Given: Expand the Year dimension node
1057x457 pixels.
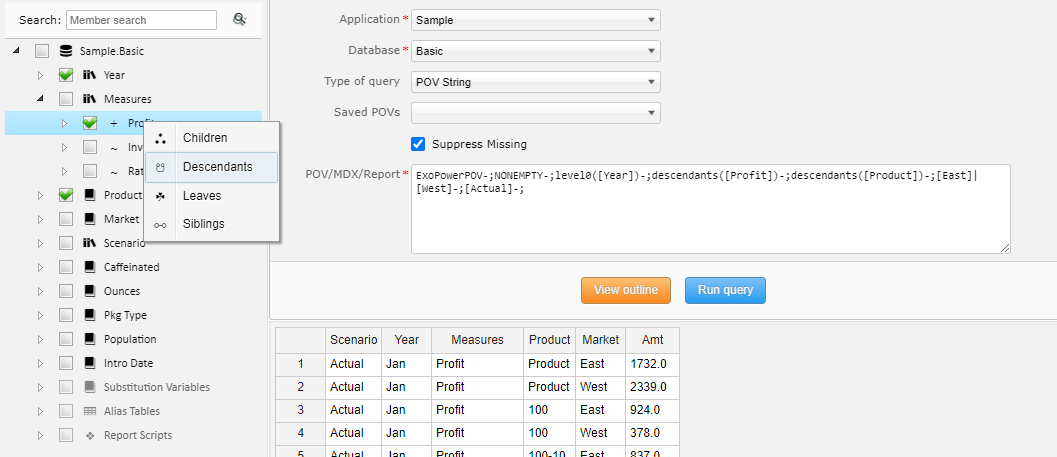Looking at the screenshot, I should coord(40,75).
